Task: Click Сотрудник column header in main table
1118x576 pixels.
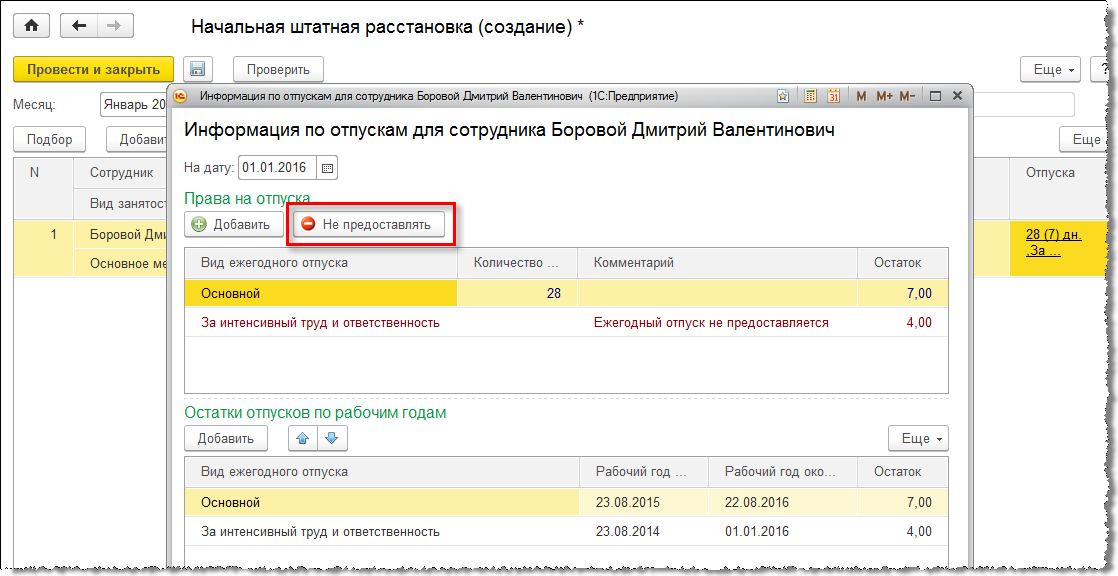Action: click(x=120, y=173)
